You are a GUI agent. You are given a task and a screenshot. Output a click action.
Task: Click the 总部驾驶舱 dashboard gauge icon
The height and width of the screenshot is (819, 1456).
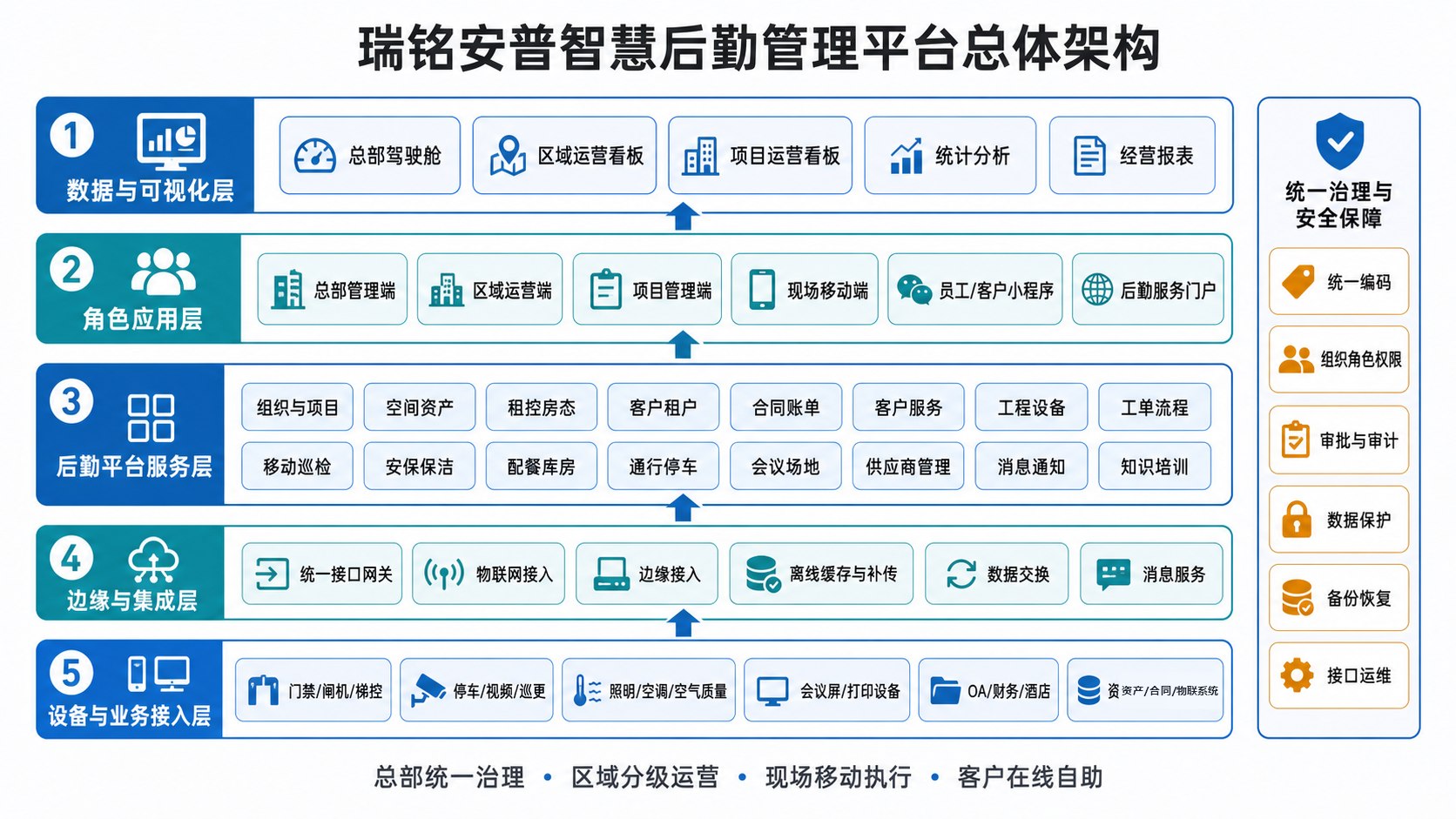[x=314, y=157]
